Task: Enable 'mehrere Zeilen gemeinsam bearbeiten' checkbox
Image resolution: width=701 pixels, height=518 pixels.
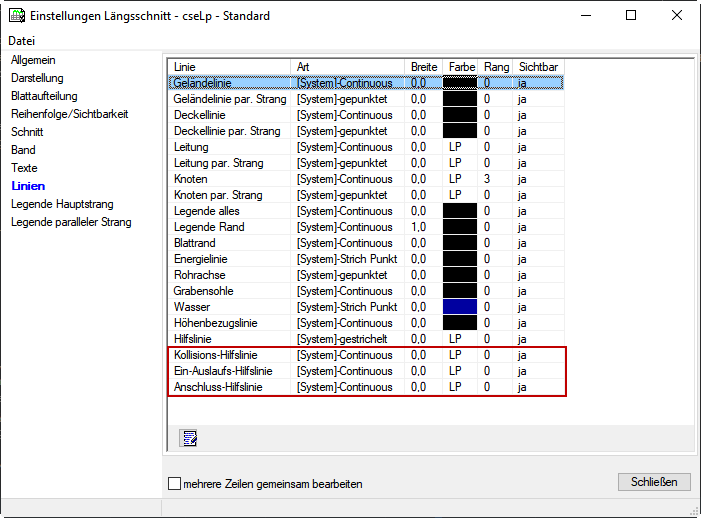Action: click(x=175, y=484)
